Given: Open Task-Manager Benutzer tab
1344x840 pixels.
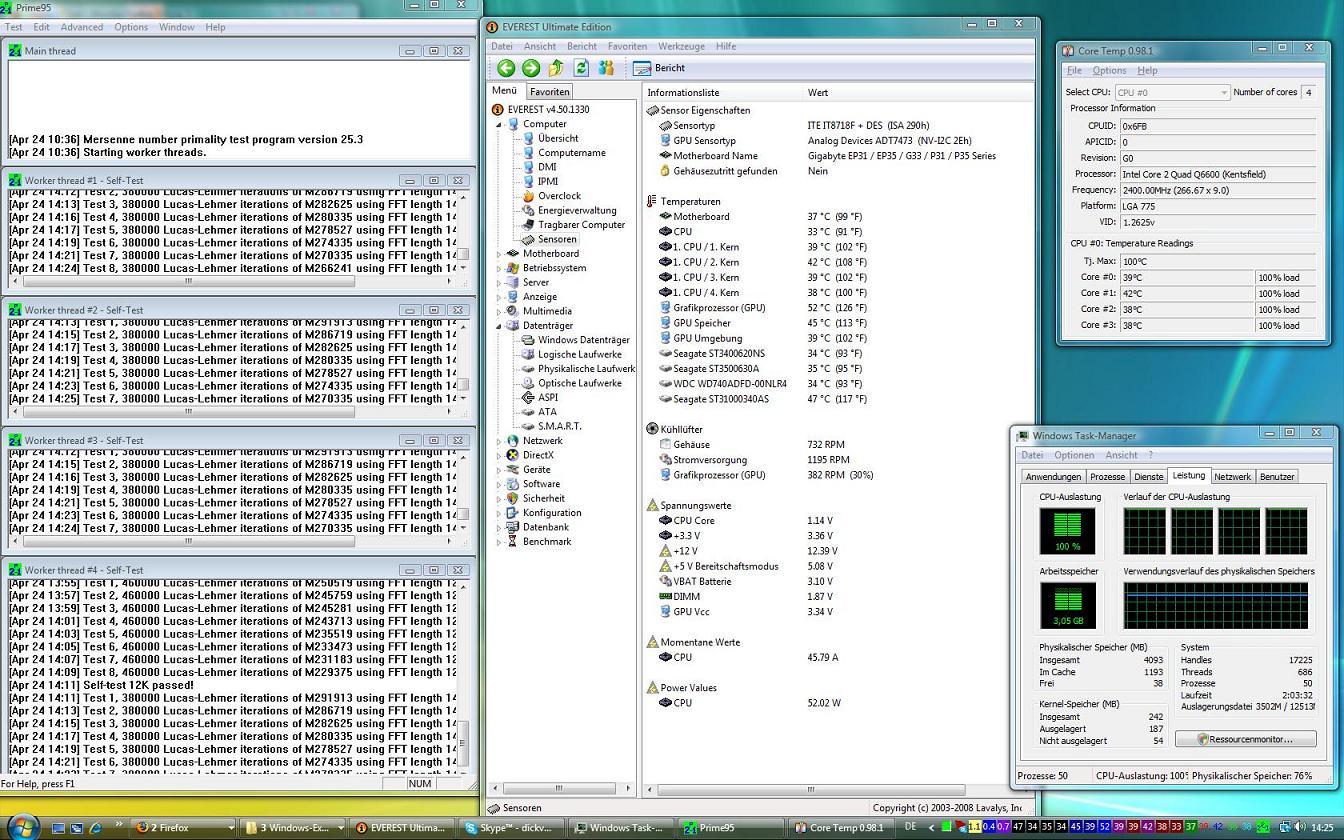Looking at the screenshot, I should click(x=1277, y=477).
